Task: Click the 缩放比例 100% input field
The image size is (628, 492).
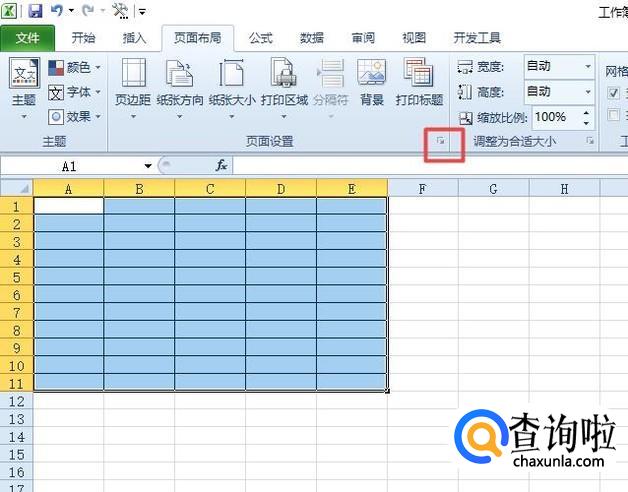Action: tap(555, 117)
